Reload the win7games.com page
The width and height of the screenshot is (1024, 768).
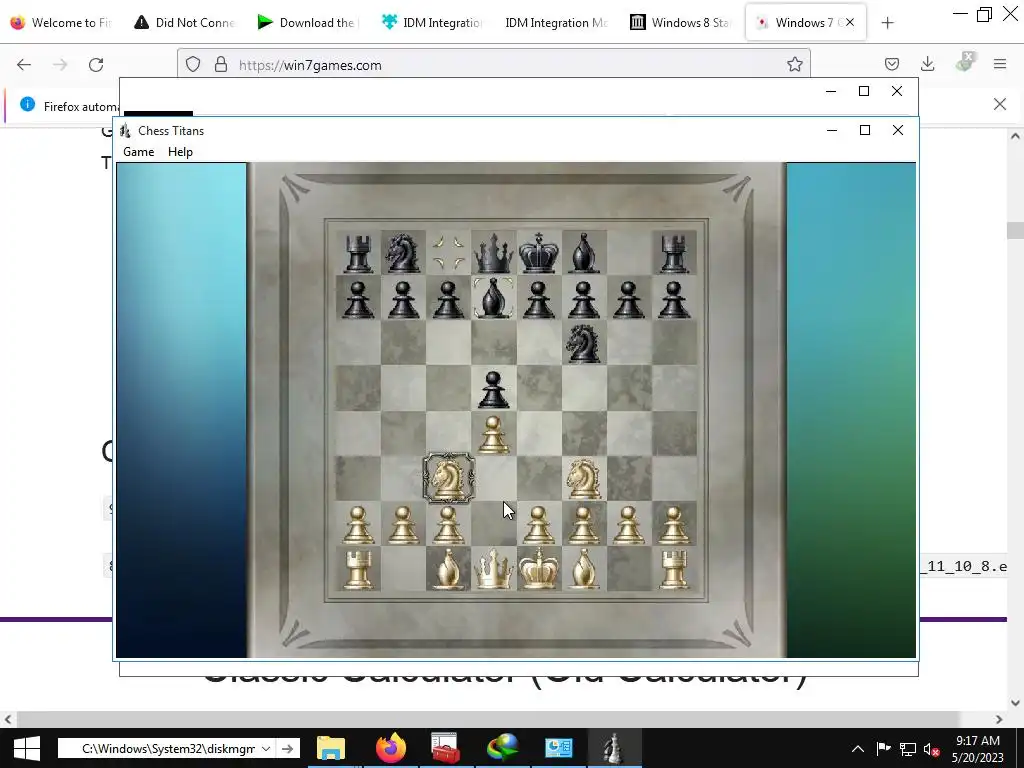[x=96, y=65]
